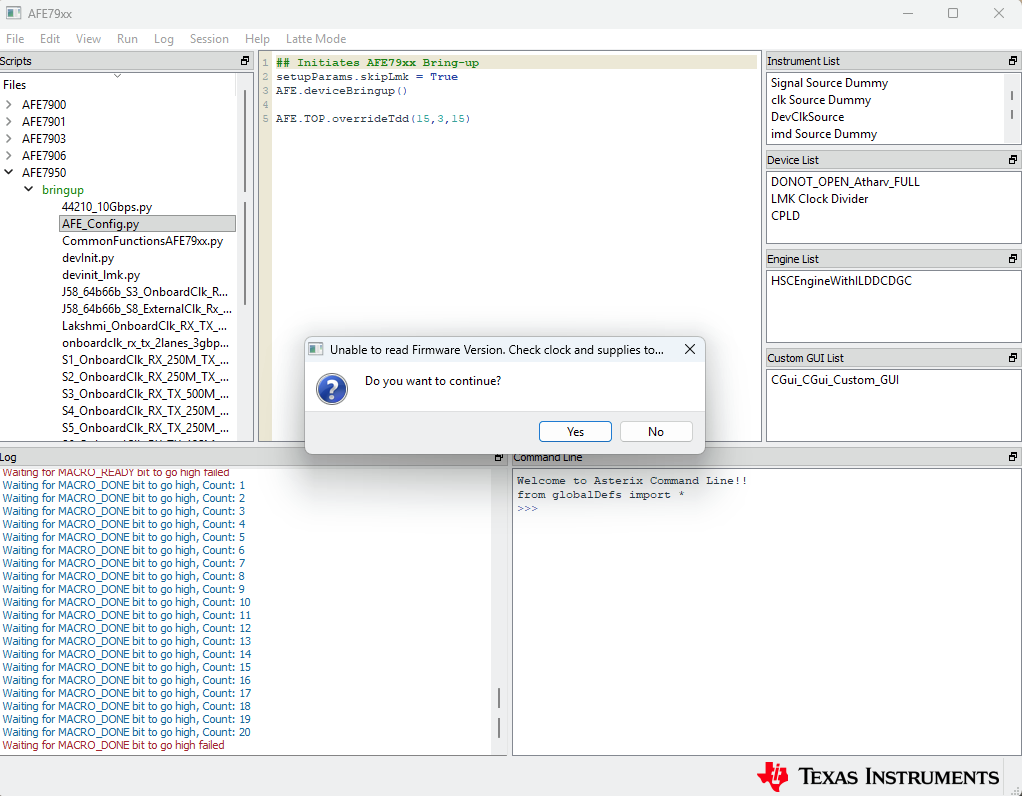Select S2_OnboardClk_RX_250M script
The width and height of the screenshot is (1022, 796).
[145, 377]
